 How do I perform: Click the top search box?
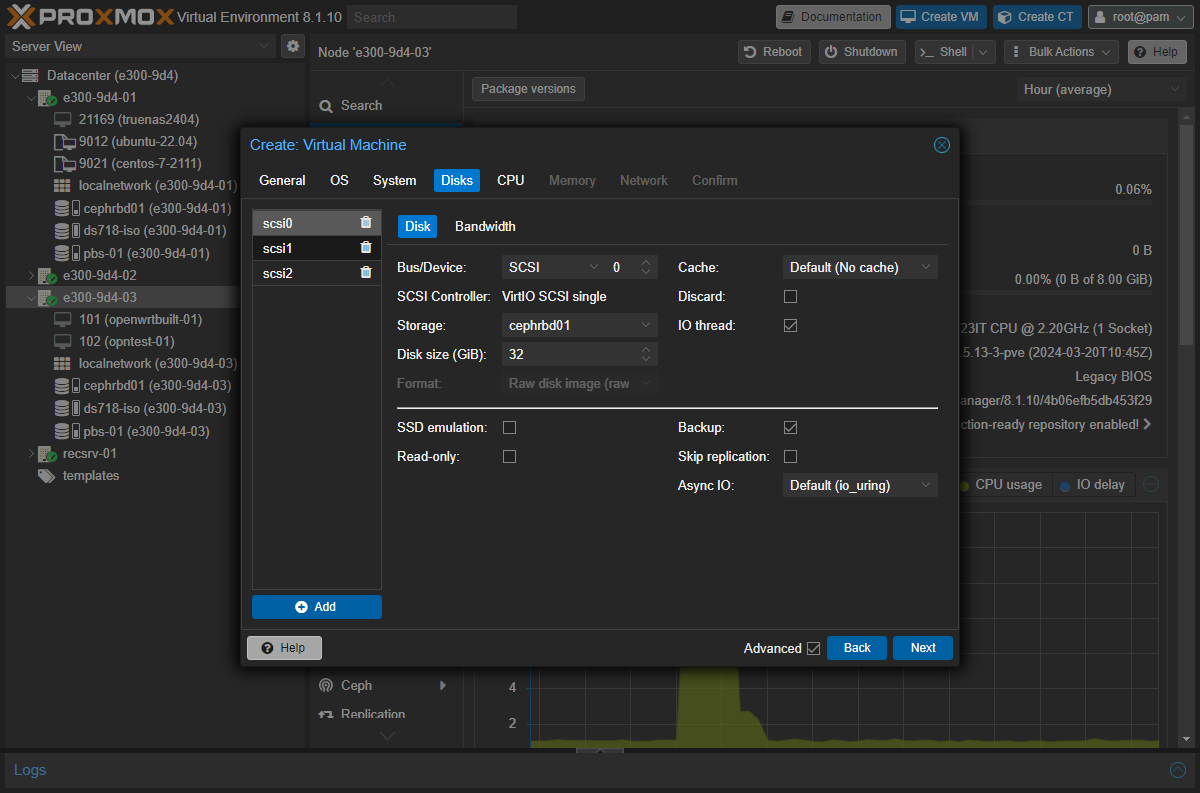(433, 17)
